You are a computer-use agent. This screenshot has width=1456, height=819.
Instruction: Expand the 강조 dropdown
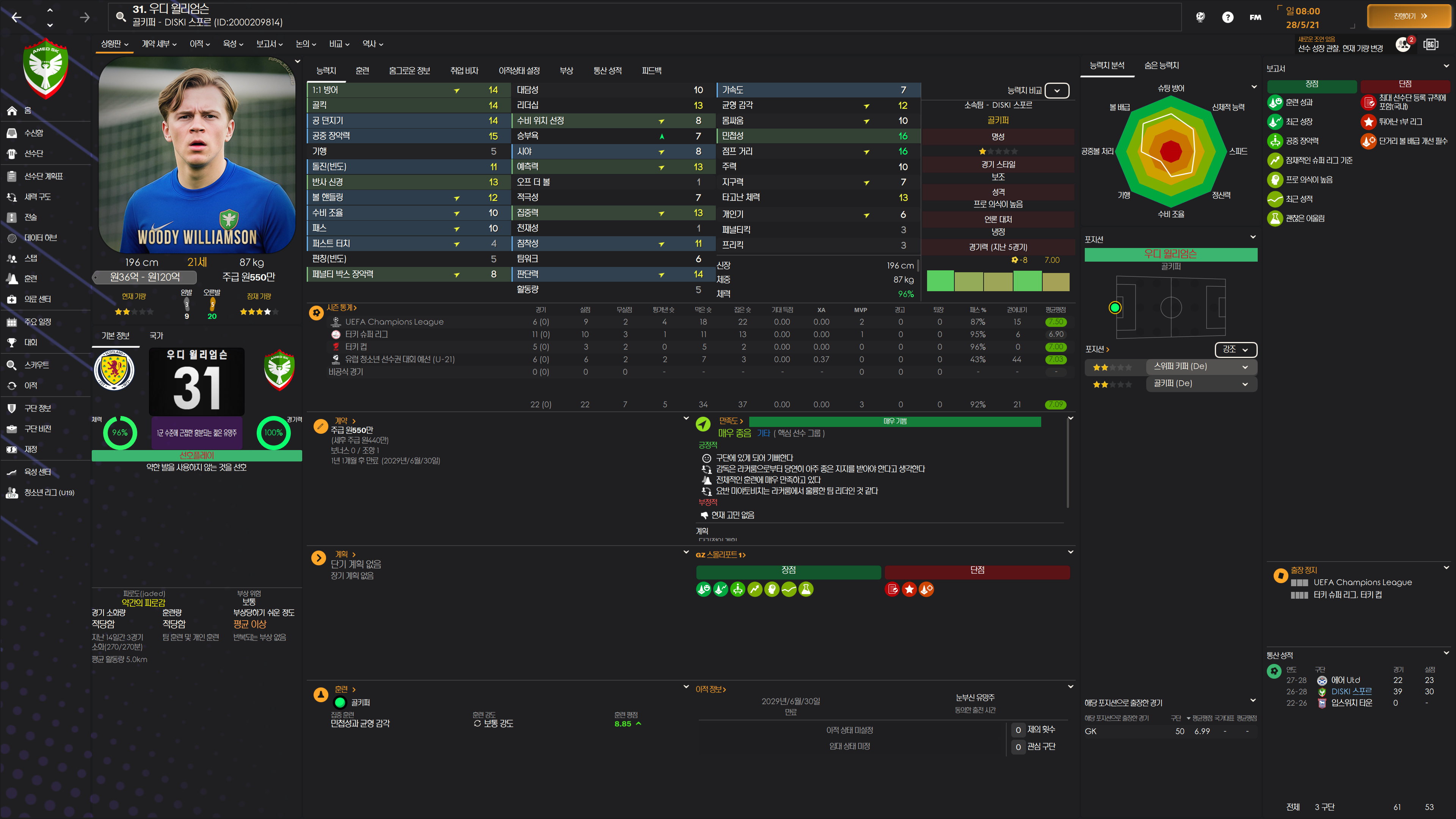click(1236, 349)
